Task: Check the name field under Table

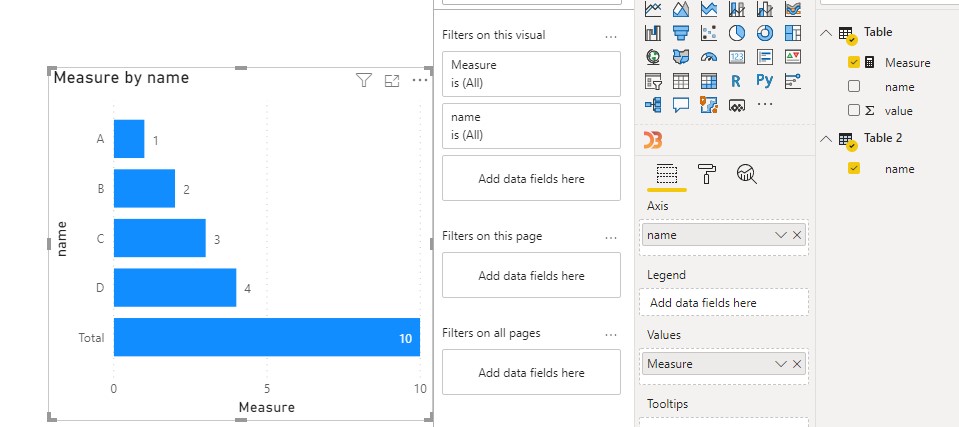Action: pyautogui.click(x=854, y=87)
